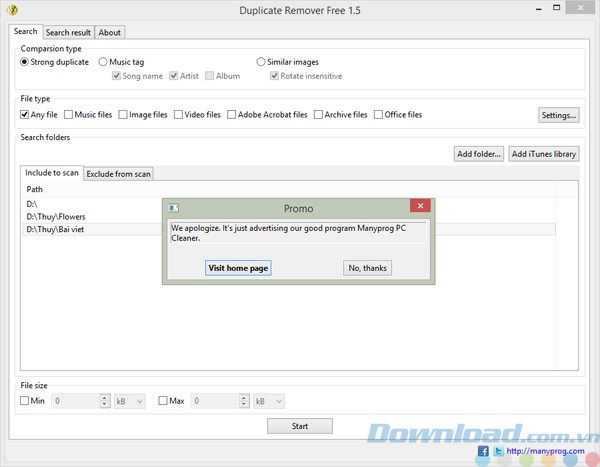Click the Min size spinner arrows
Screen dimensions: 600x467
coord(104,401)
